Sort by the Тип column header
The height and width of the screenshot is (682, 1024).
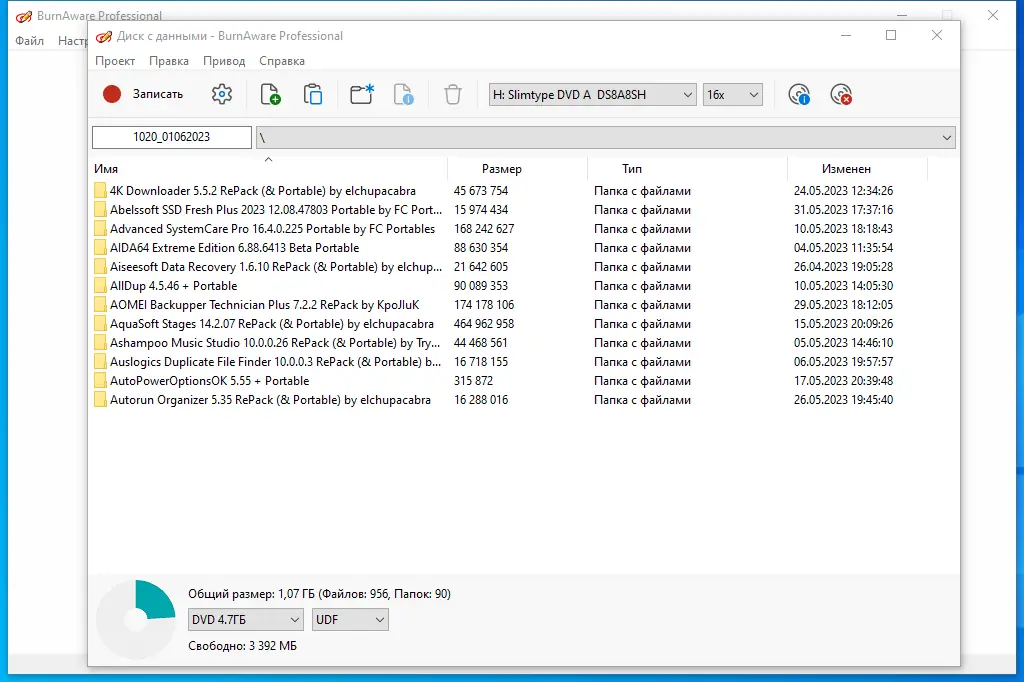coord(687,169)
